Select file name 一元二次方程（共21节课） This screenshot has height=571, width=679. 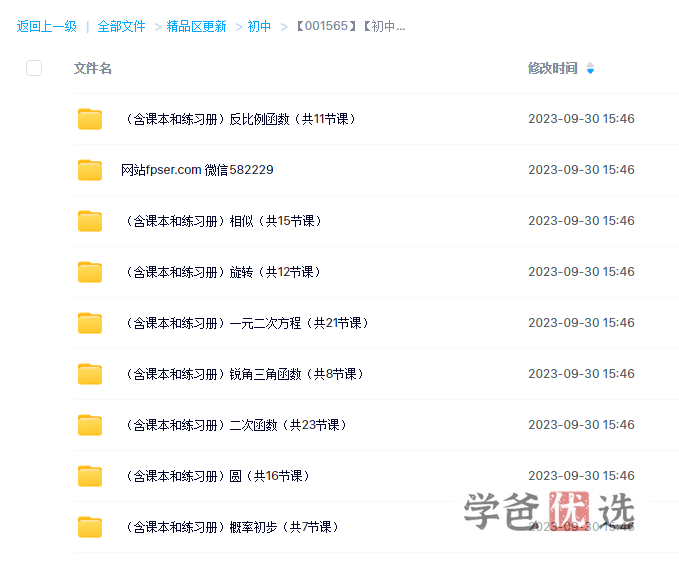tap(247, 323)
